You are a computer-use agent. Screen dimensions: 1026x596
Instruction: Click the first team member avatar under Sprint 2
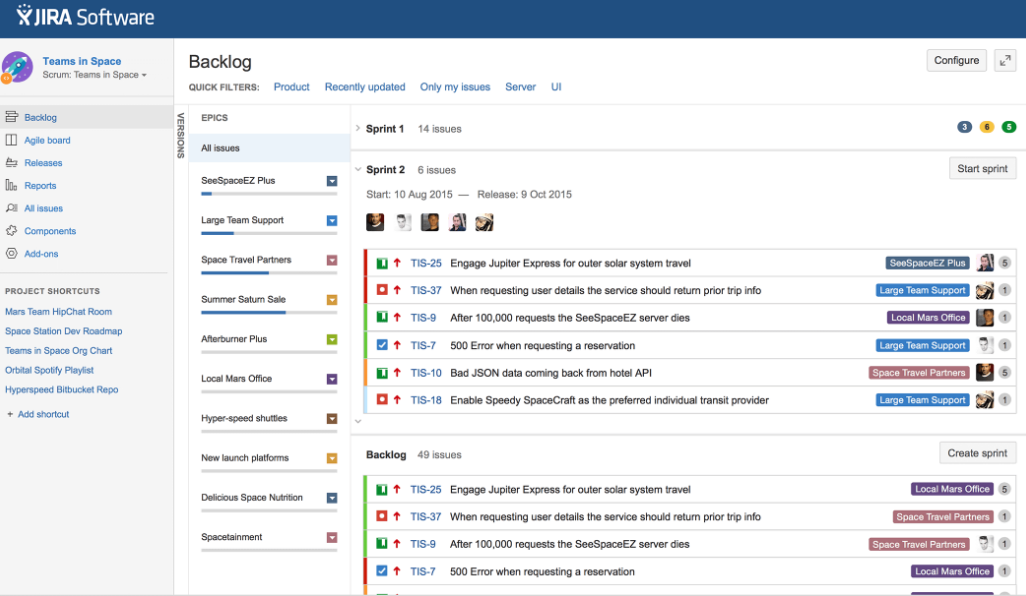[375, 222]
